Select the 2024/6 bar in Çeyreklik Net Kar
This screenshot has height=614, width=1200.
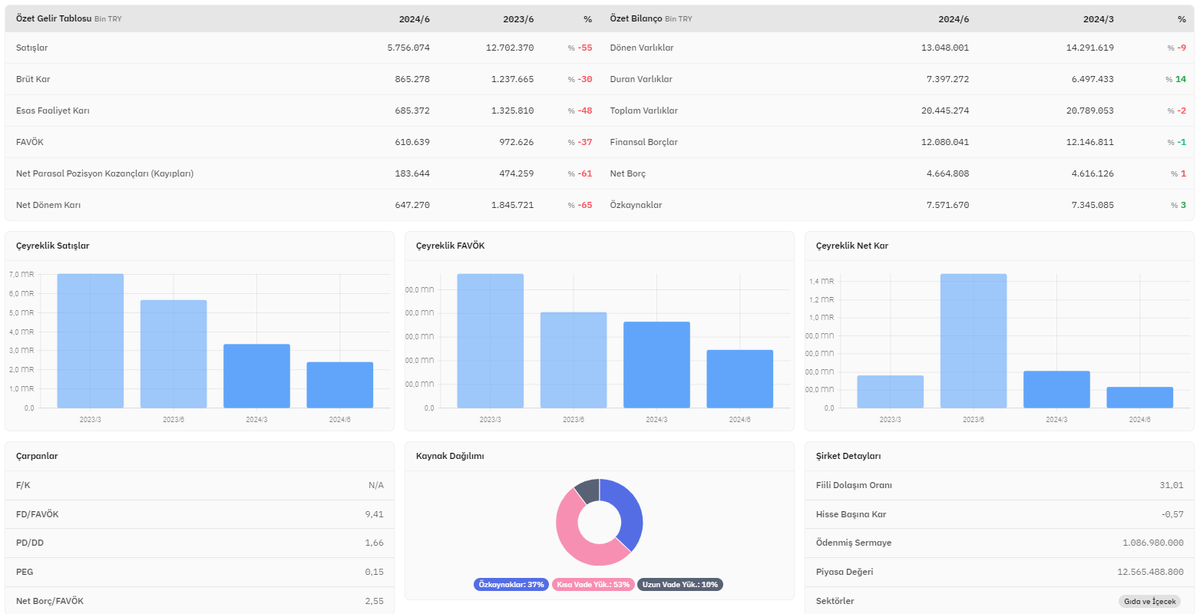(1140, 397)
